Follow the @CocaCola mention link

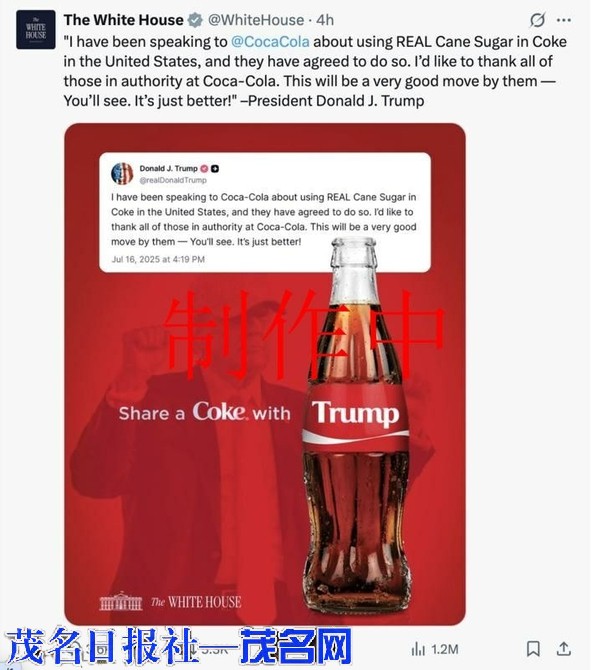click(270, 42)
